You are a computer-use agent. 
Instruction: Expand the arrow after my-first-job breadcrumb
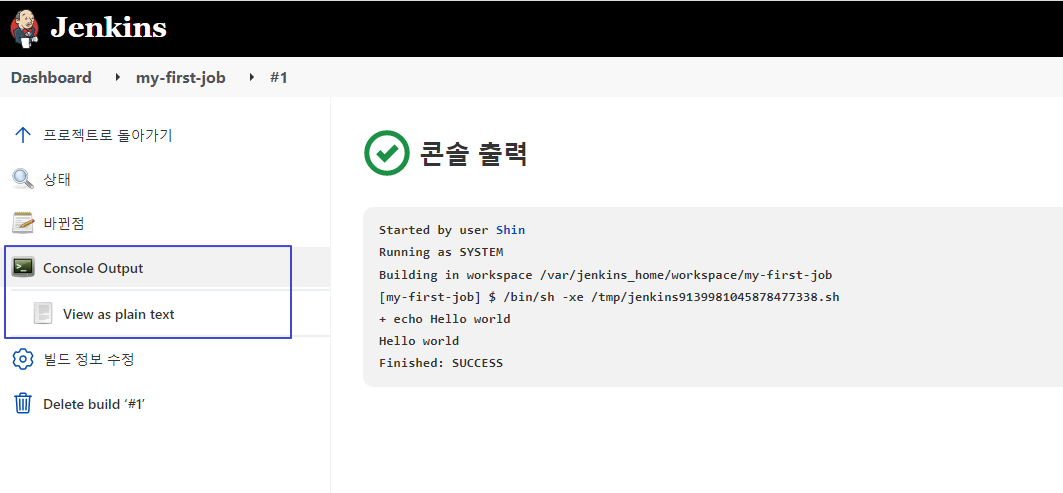(x=252, y=77)
